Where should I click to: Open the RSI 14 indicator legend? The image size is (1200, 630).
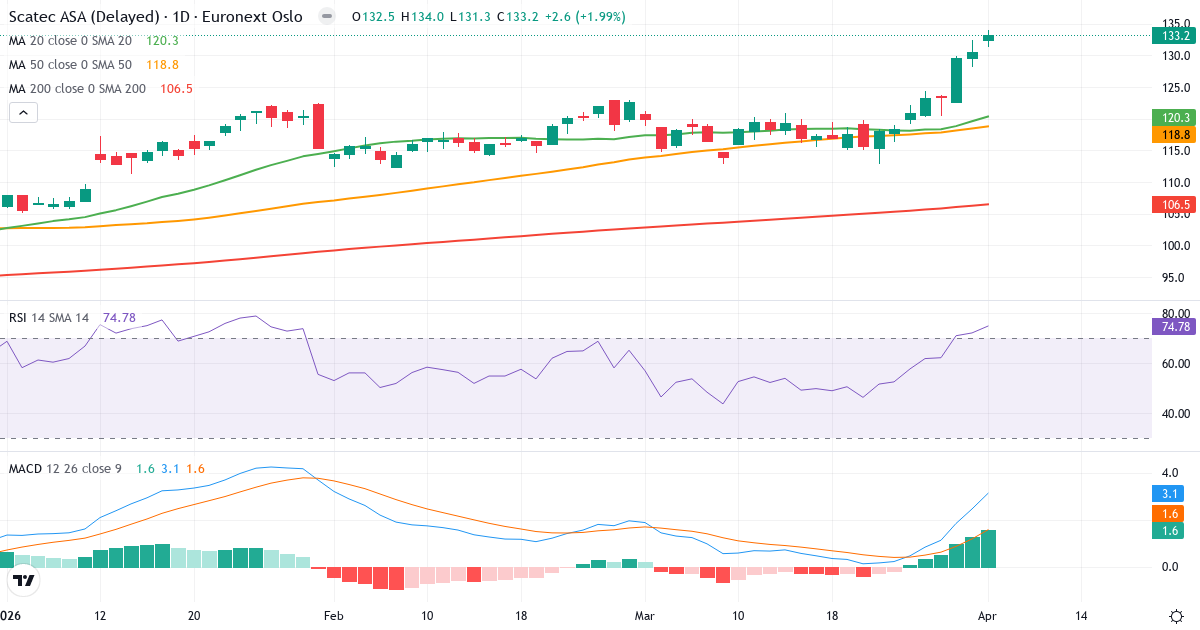(x=48, y=318)
